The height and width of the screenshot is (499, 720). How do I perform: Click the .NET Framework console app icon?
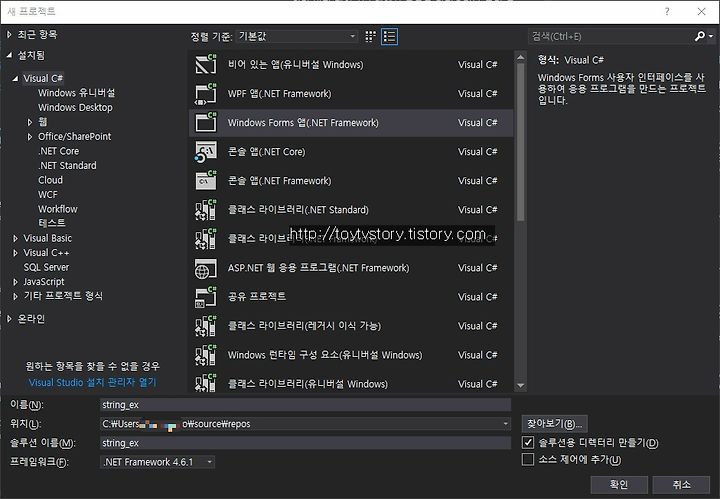click(206, 180)
